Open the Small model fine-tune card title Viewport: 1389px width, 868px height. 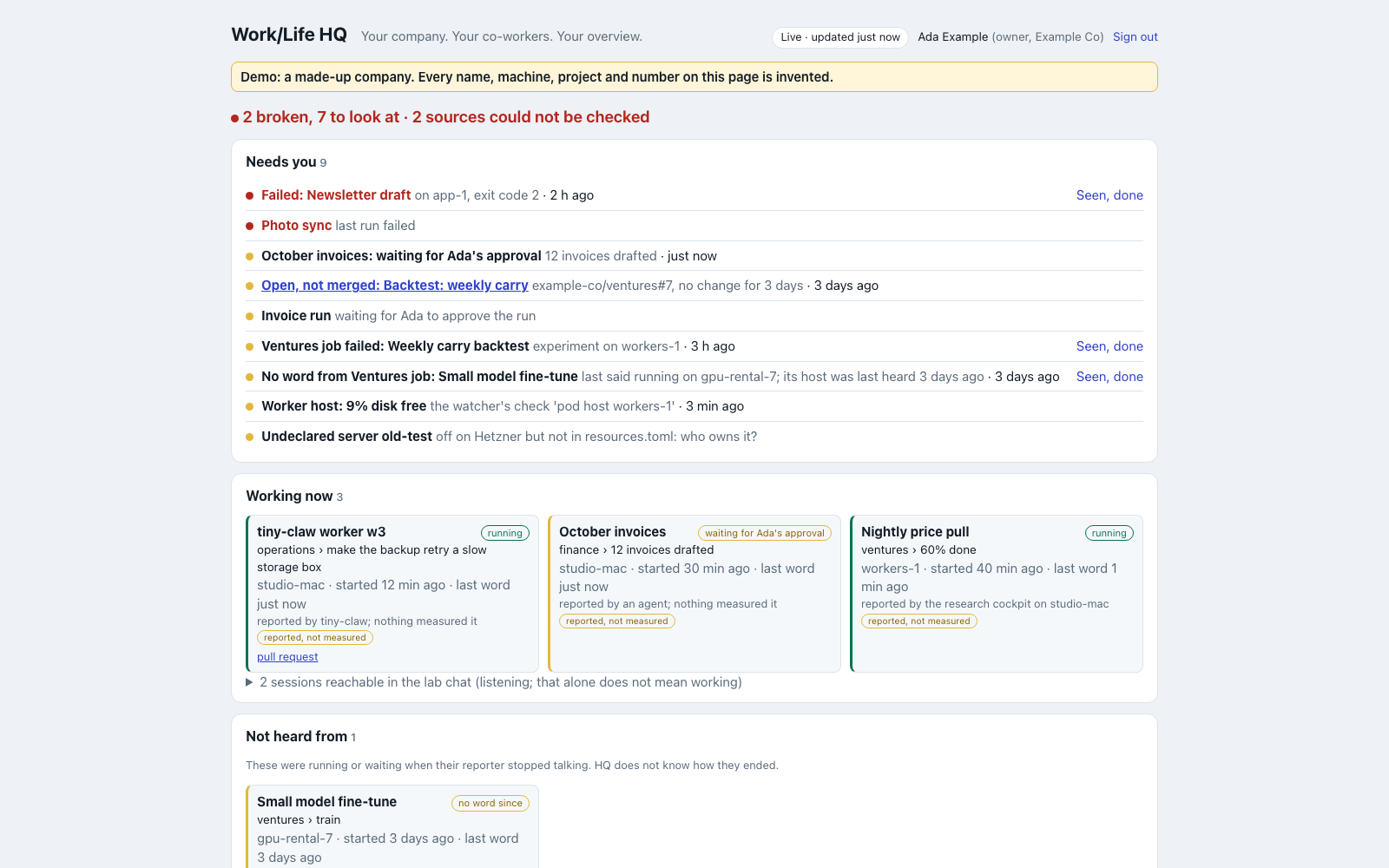coord(326,802)
